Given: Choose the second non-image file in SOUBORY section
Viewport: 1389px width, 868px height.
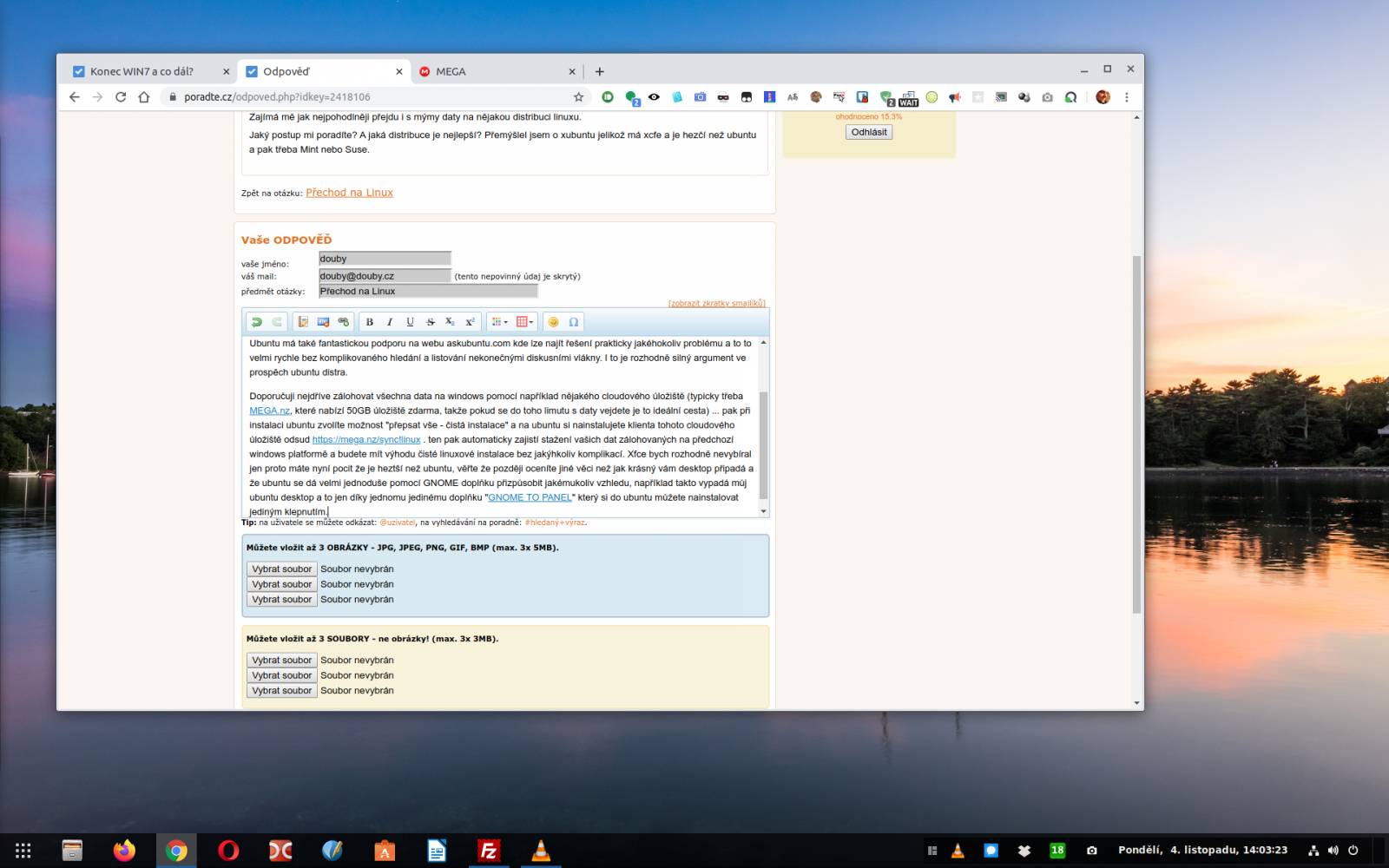Looking at the screenshot, I should [x=281, y=675].
